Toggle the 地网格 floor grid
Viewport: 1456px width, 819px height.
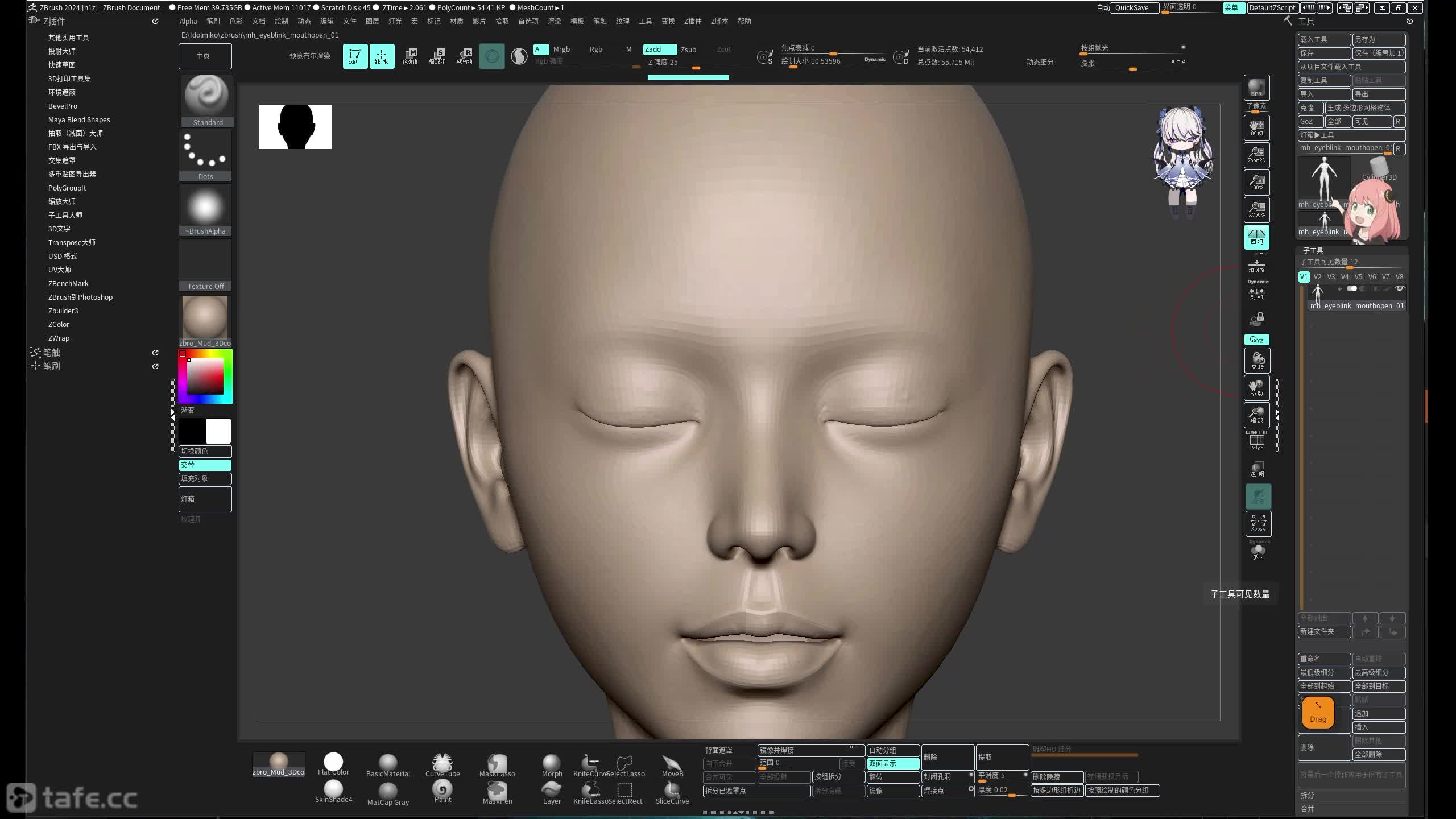click(x=1257, y=266)
